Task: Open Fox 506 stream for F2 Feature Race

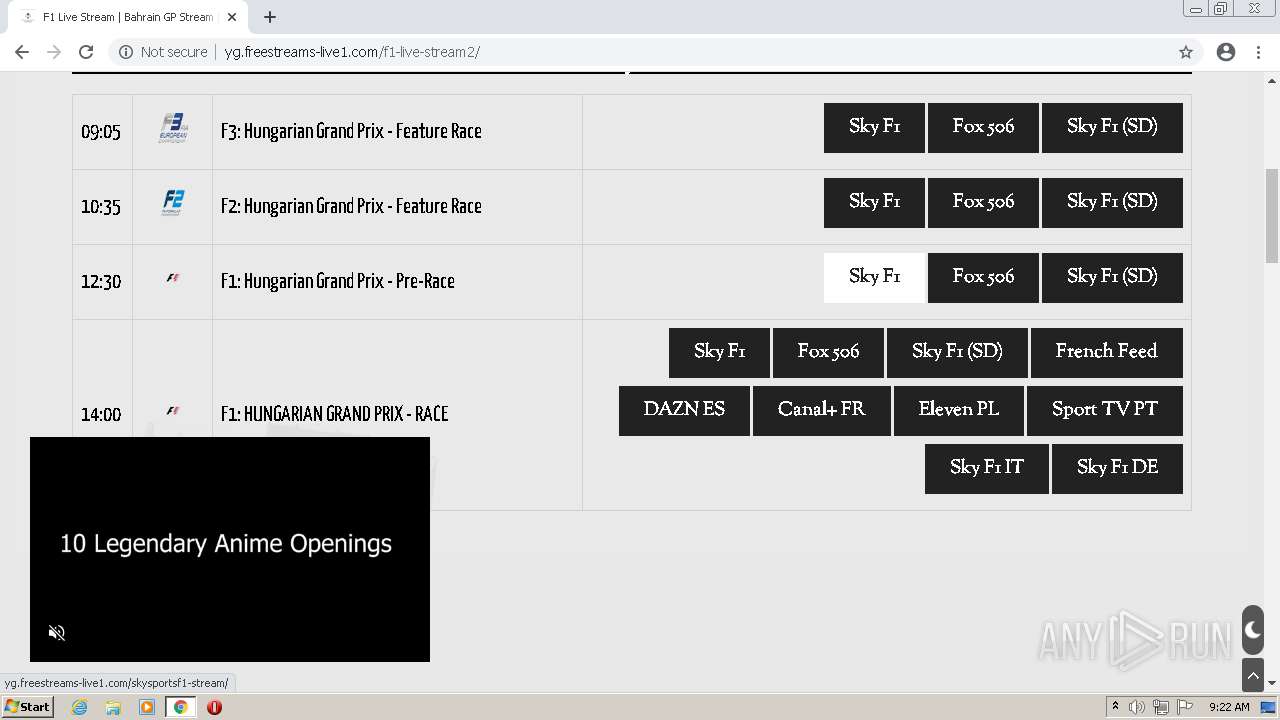Action: click(x=983, y=202)
